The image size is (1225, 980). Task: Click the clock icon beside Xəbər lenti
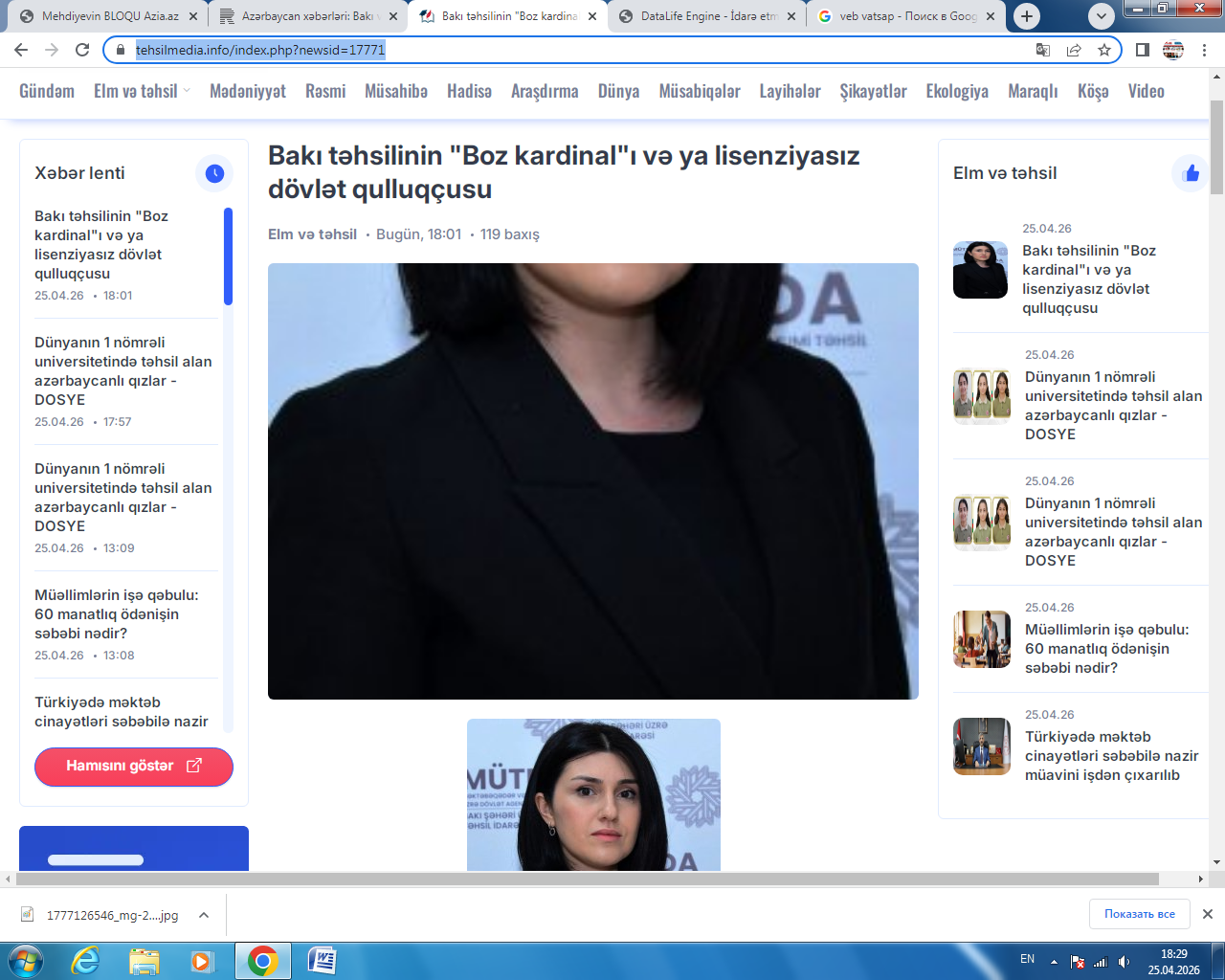point(214,173)
